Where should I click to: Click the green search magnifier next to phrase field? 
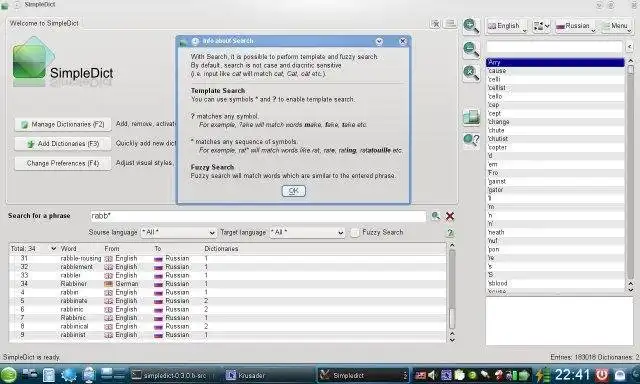tap(436, 216)
